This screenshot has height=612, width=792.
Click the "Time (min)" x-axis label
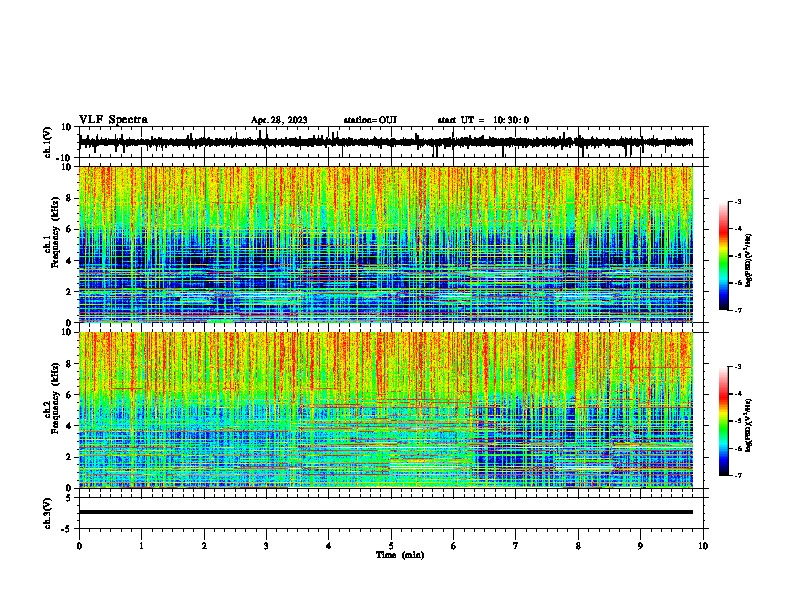(400, 555)
